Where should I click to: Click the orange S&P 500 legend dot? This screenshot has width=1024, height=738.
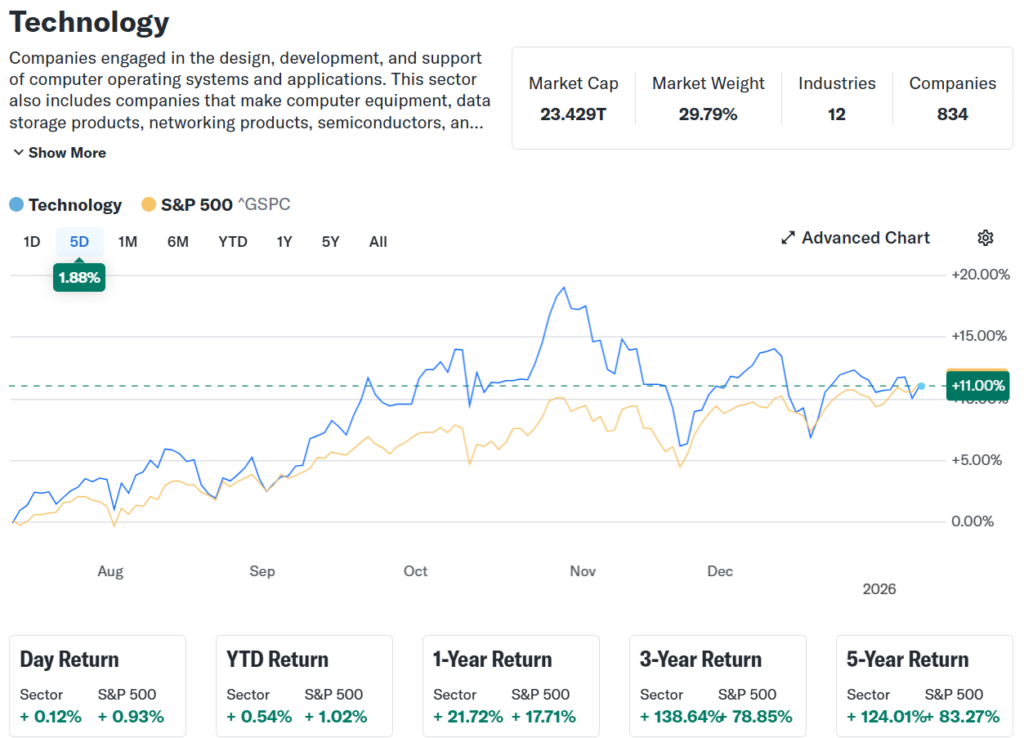(148, 205)
